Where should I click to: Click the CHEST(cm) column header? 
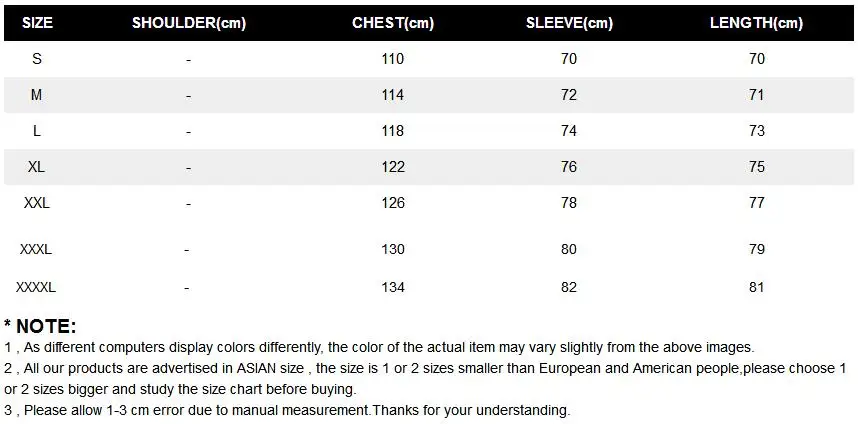point(393,23)
